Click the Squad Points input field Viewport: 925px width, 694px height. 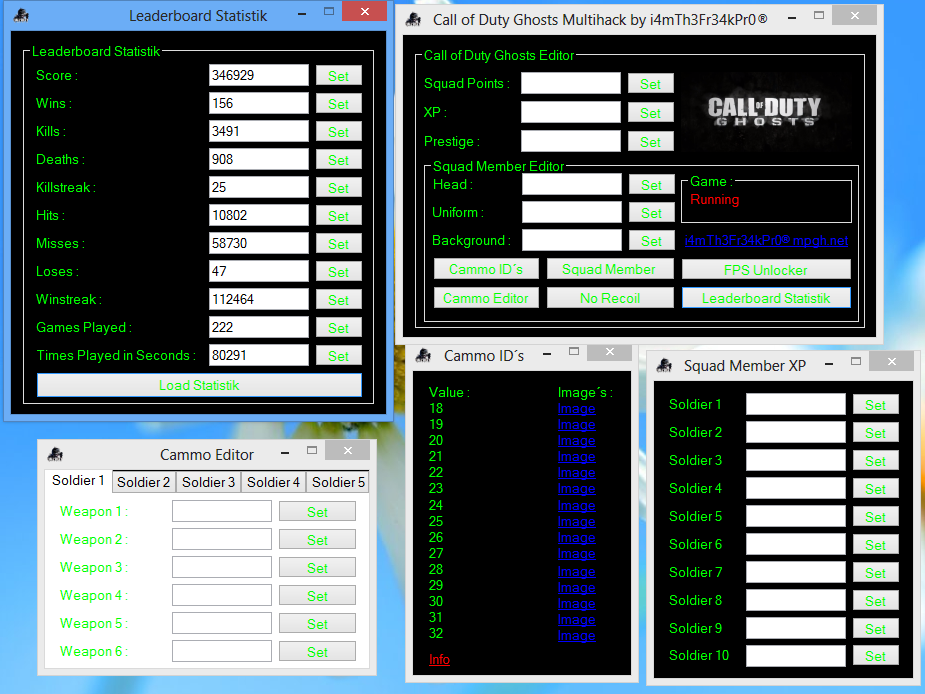[x=571, y=83]
